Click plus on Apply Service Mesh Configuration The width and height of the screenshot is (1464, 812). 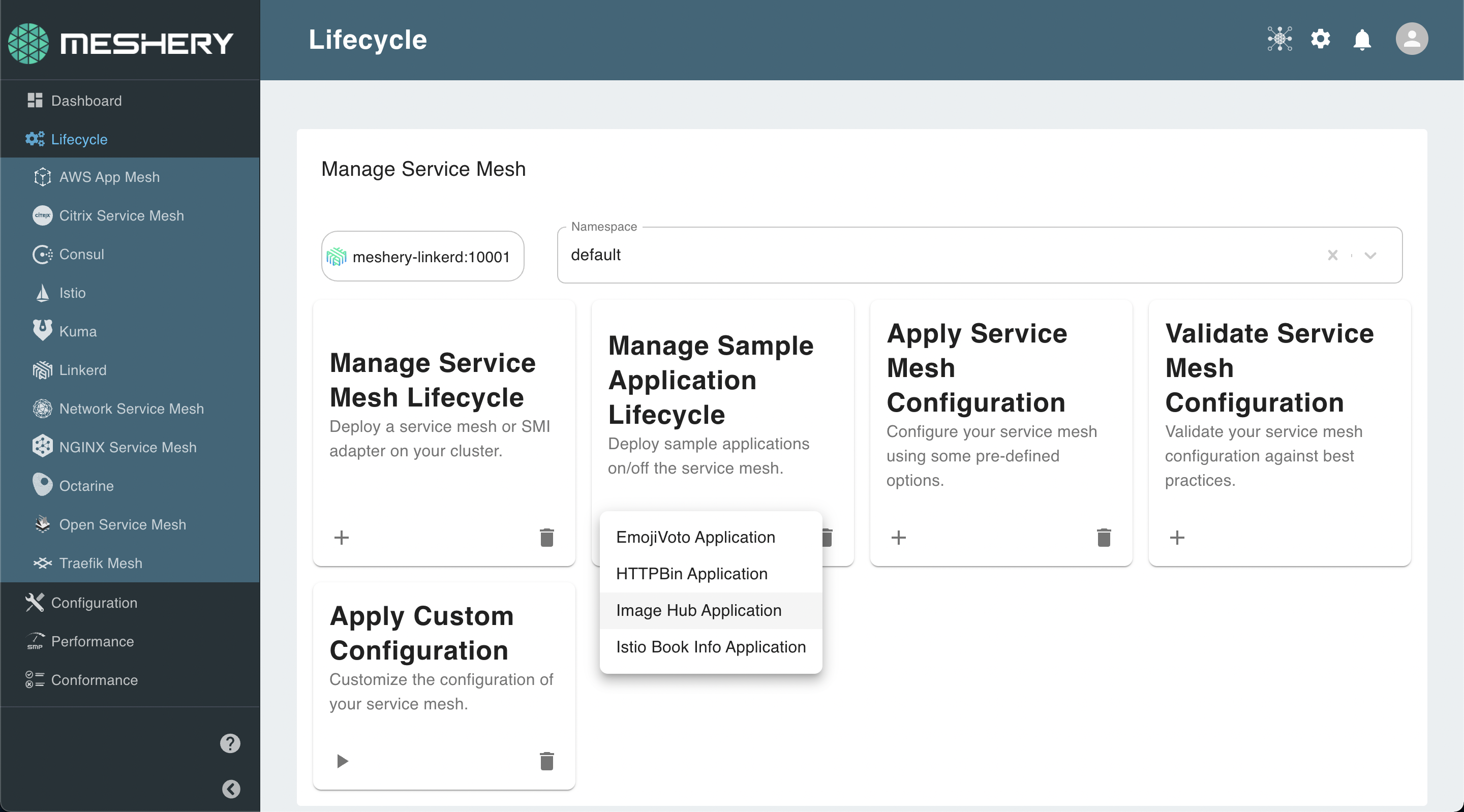coord(899,537)
